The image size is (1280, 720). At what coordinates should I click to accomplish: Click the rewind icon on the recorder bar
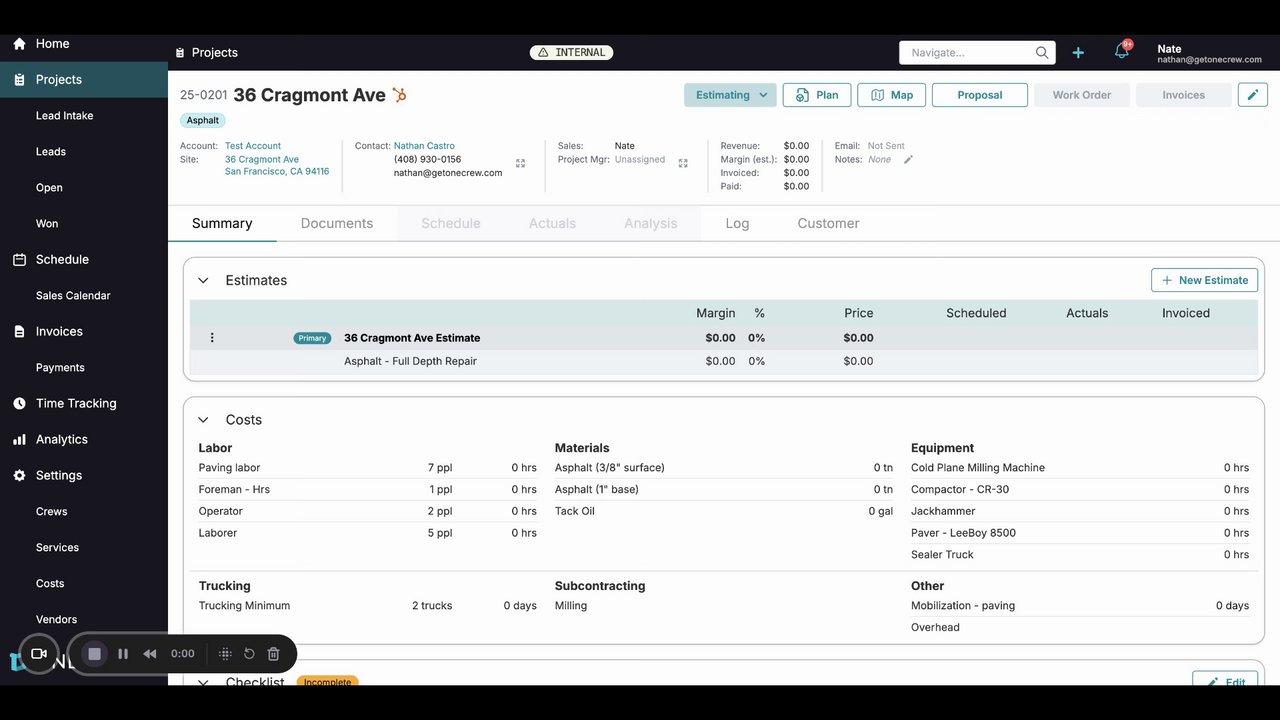point(150,654)
